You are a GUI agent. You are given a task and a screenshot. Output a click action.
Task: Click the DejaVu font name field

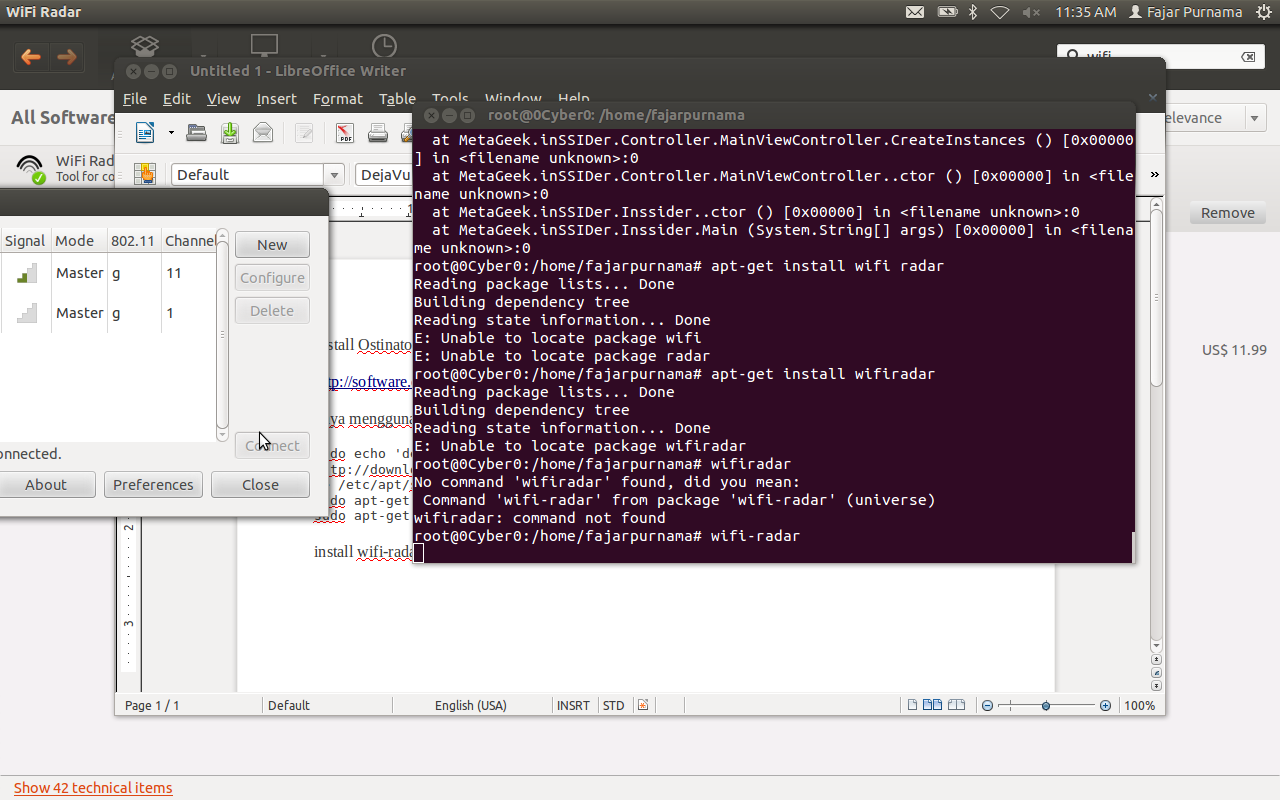pos(384,175)
